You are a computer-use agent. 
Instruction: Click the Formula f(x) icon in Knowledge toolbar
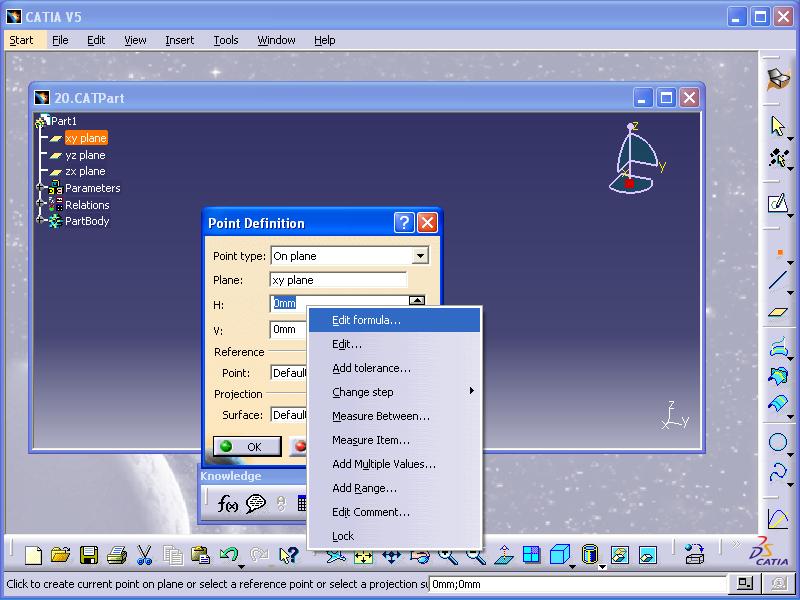pyautogui.click(x=227, y=504)
